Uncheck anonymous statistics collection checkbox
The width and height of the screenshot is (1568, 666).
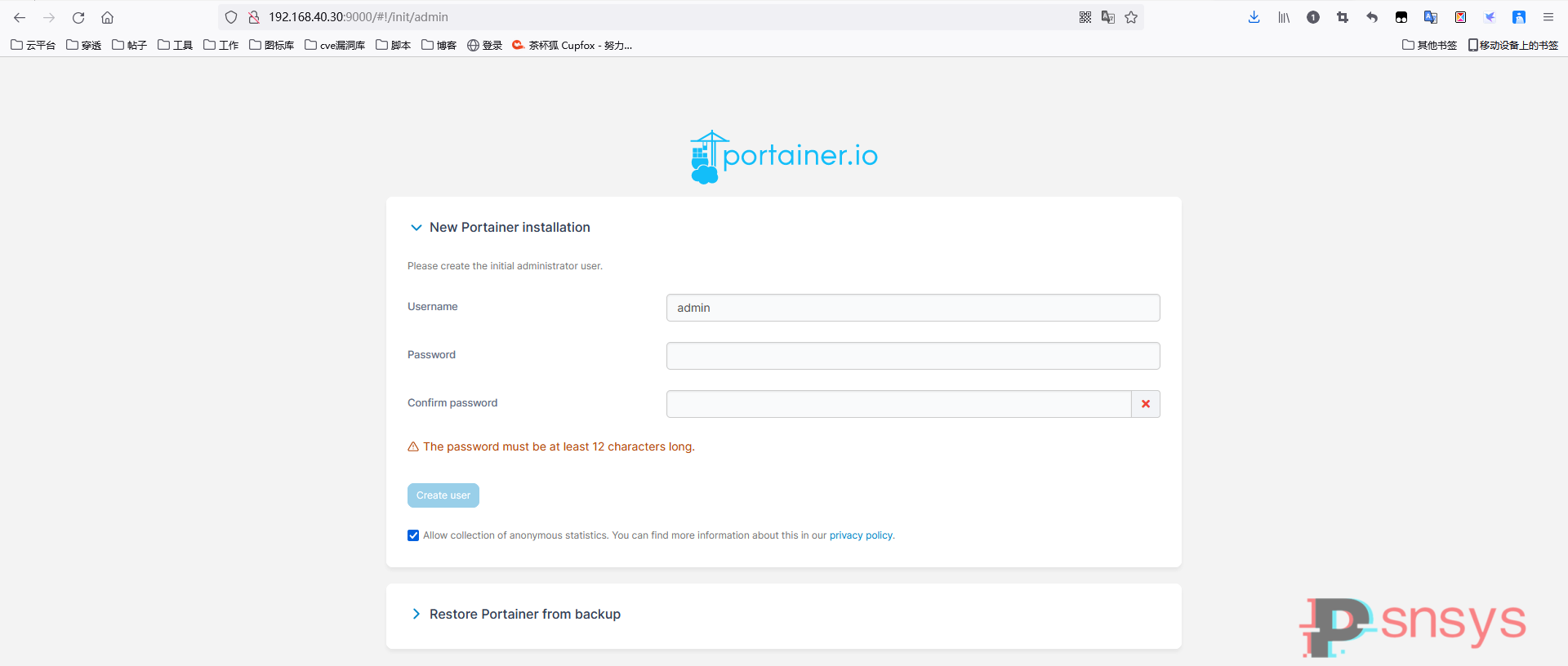413,535
